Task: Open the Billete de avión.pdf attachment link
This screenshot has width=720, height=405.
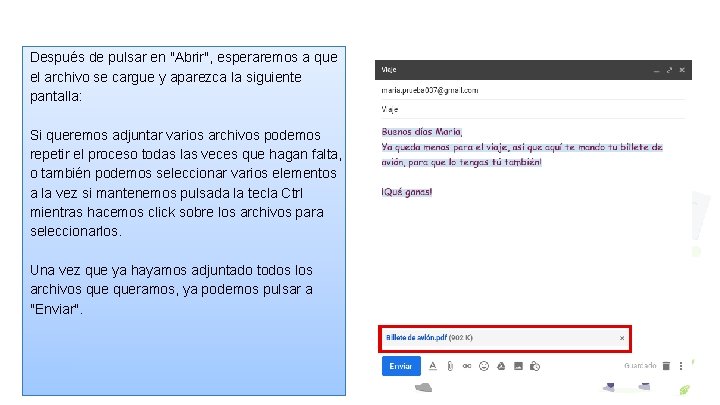Action: (416, 338)
